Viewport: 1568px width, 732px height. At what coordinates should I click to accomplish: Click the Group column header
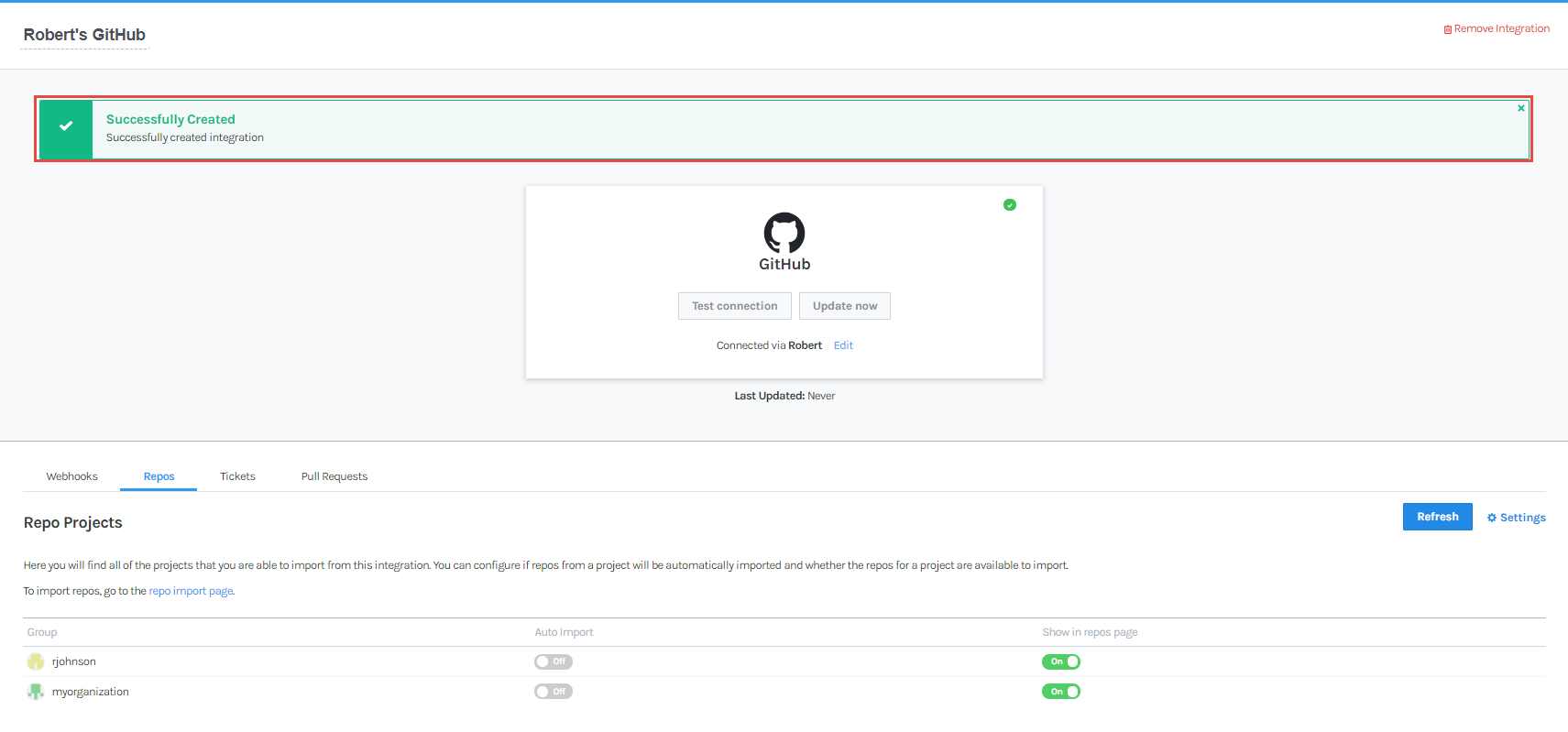(42, 632)
